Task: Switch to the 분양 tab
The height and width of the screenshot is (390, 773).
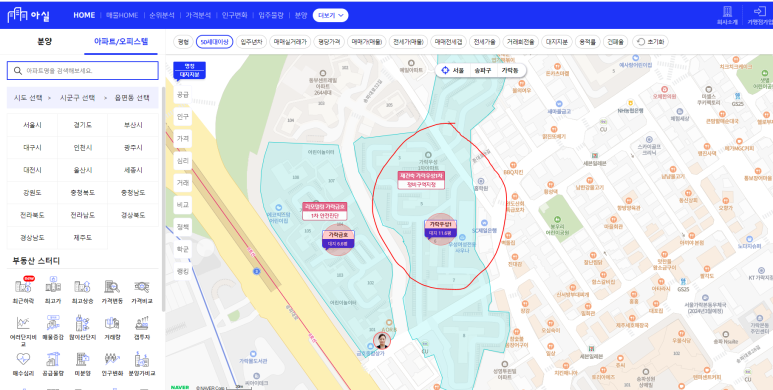Action: tap(44, 42)
